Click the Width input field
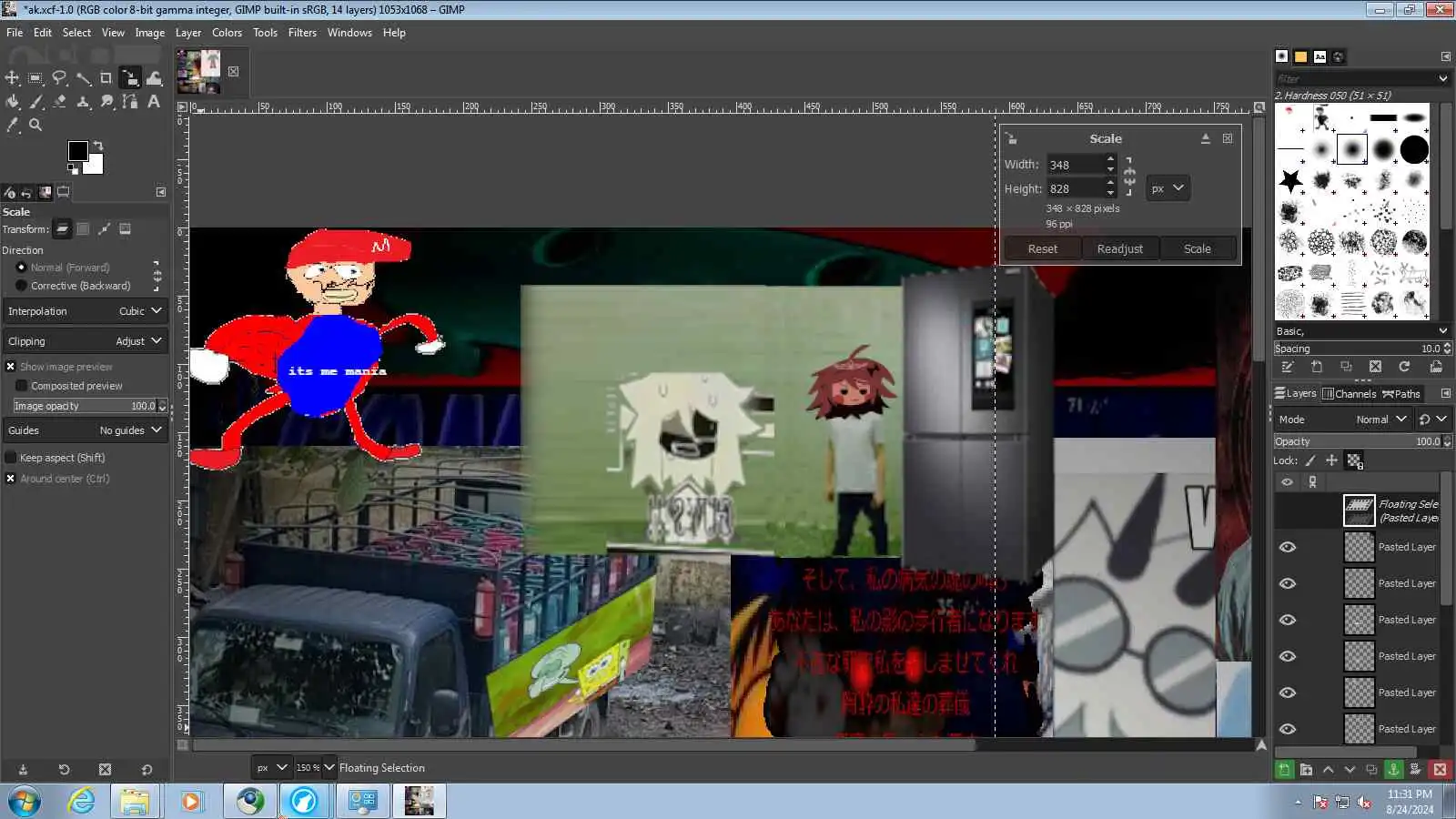 1075,165
